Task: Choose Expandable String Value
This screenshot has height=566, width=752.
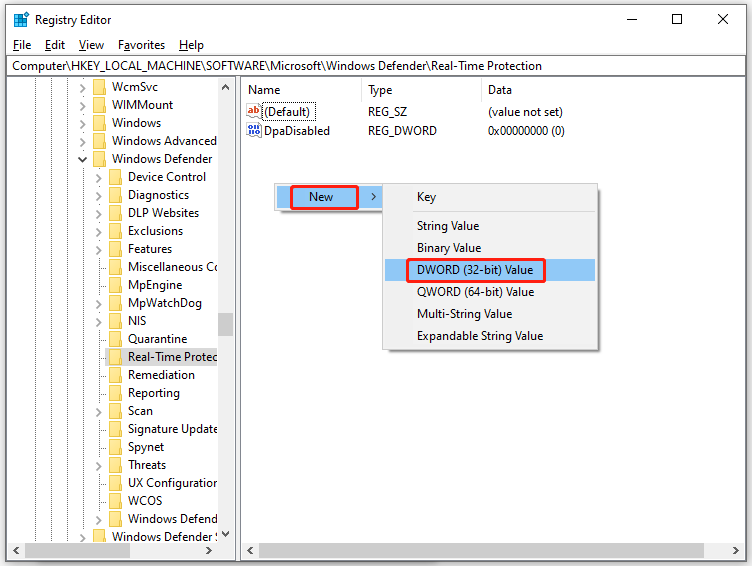Action: (490, 336)
